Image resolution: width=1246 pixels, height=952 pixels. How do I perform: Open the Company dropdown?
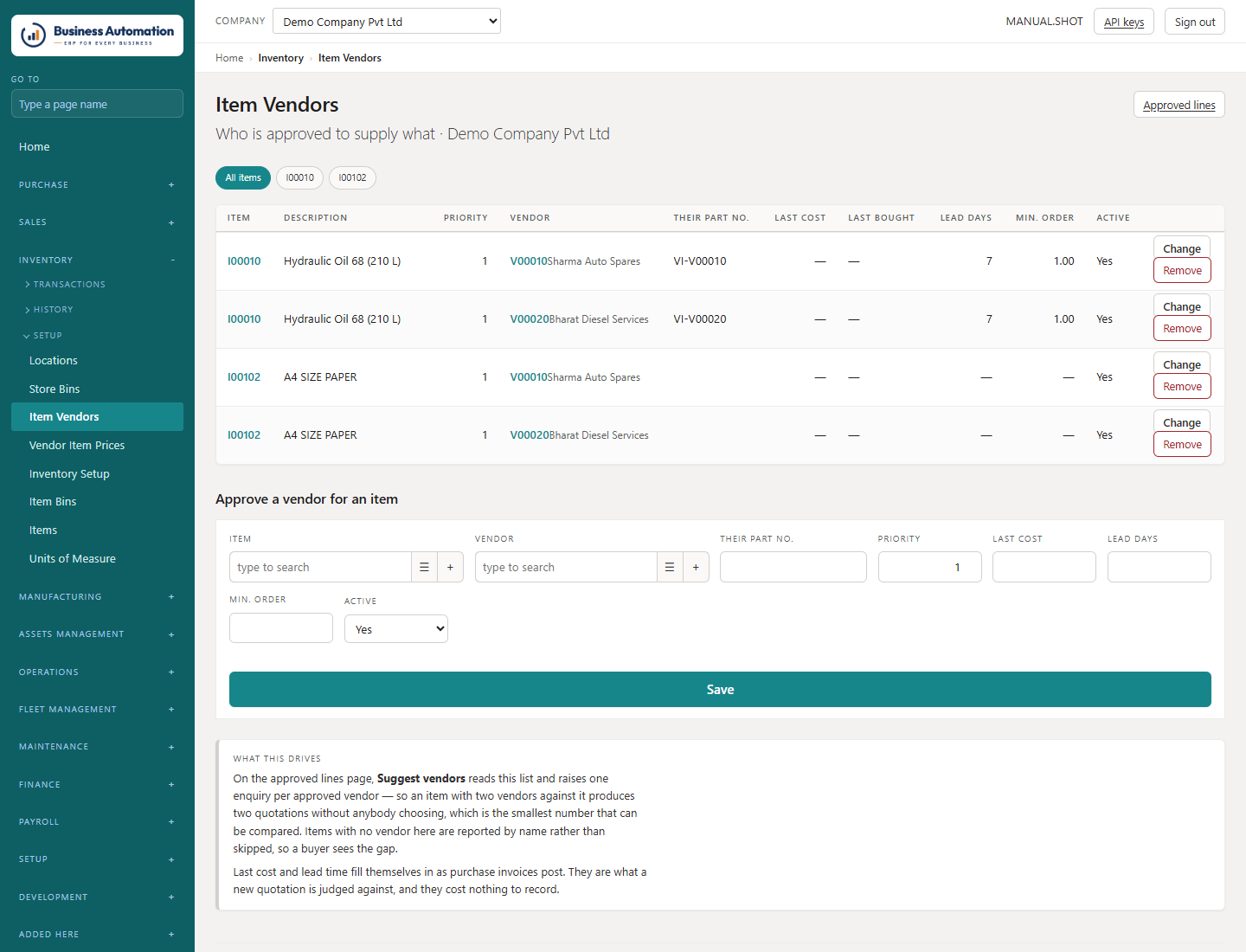point(387,22)
